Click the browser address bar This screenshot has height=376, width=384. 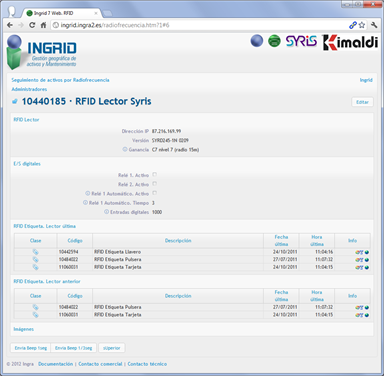200,25
